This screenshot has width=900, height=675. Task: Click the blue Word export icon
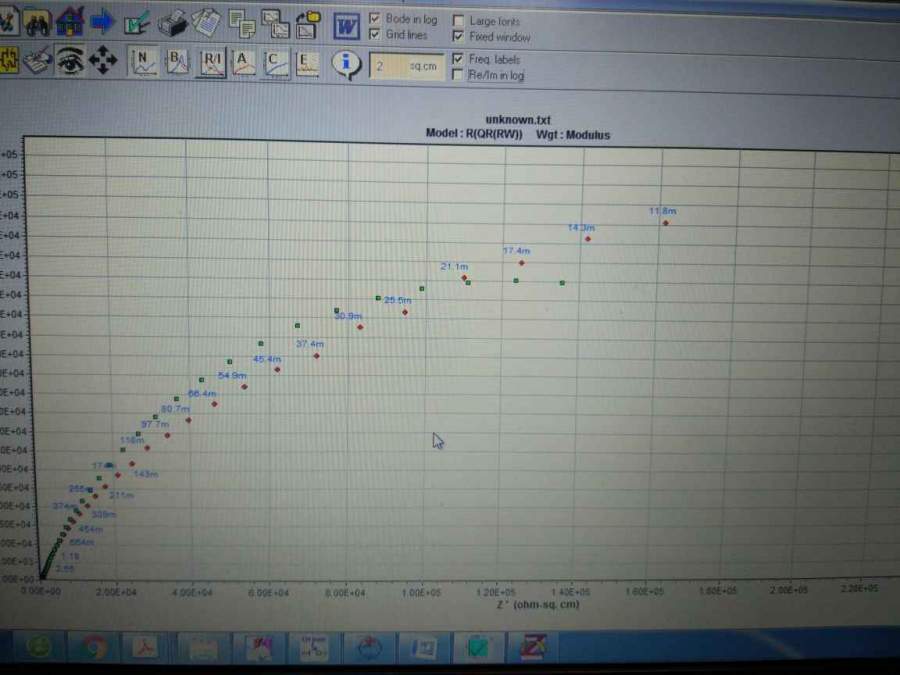pos(346,27)
